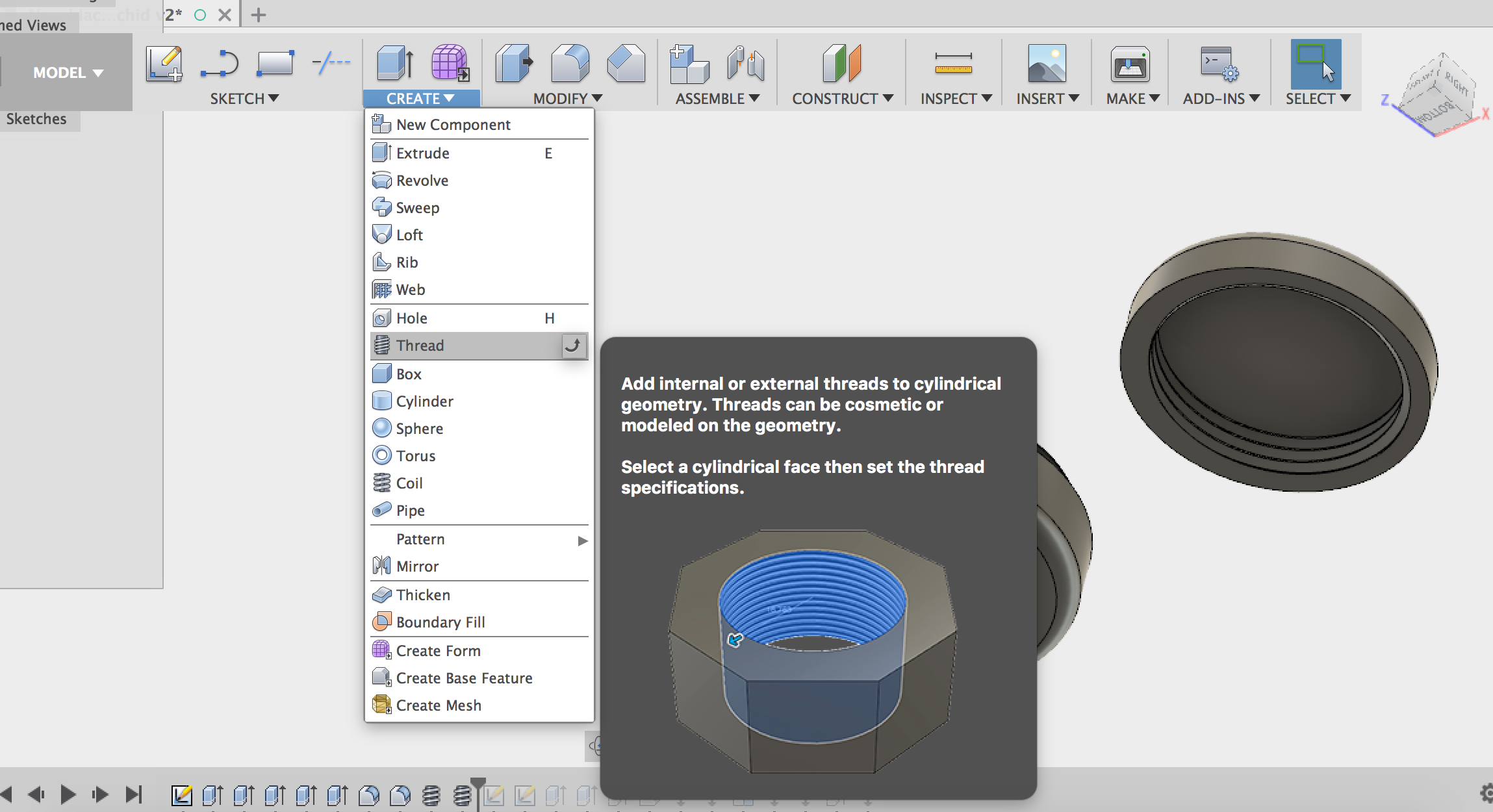Choose Create Form from the CREATE menu
Image resolution: width=1493 pixels, height=812 pixels.
tap(479, 651)
